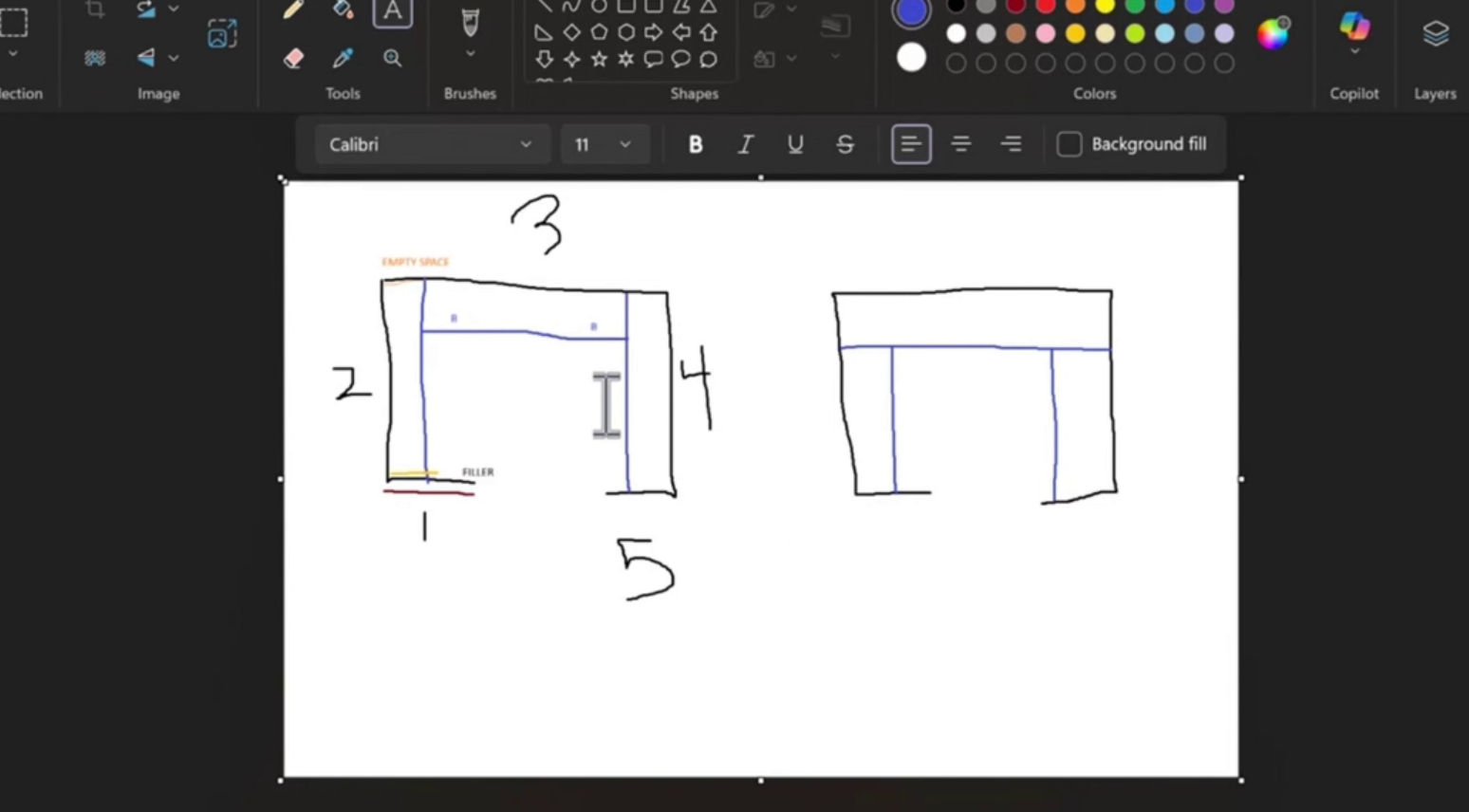Select the Magnifier zoom tool
The height and width of the screenshot is (812, 1469).
point(392,58)
